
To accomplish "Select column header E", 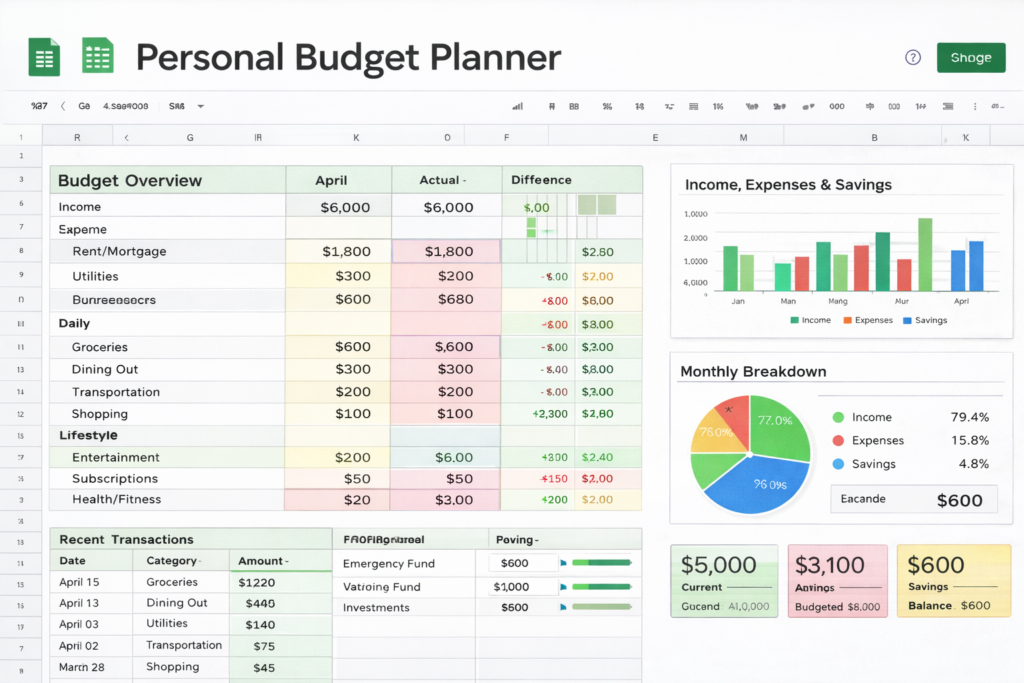I will pos(655,136).
